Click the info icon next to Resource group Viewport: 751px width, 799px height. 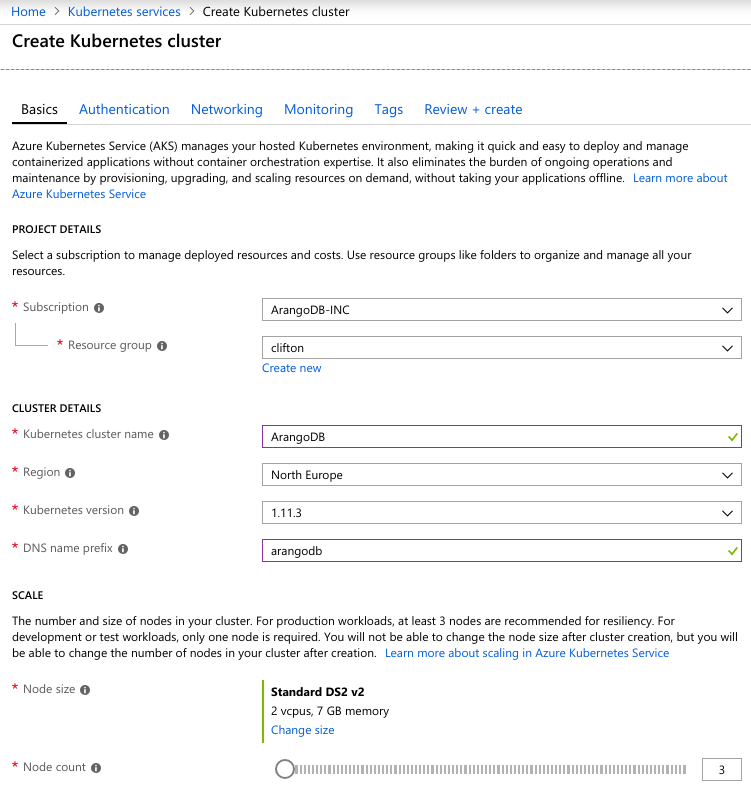162,346
